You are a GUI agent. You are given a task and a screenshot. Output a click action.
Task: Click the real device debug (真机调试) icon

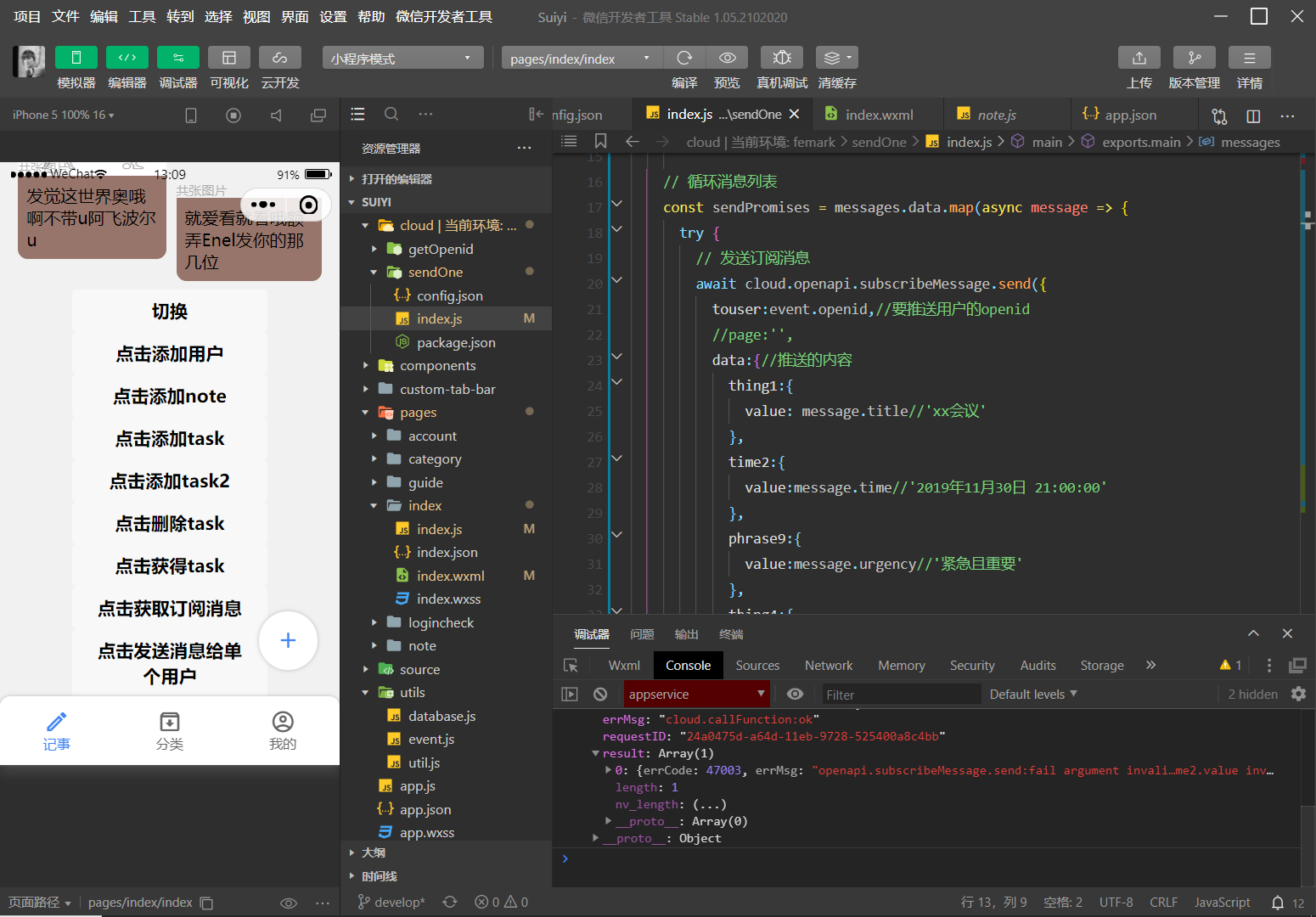pyautogui.click(x=782, y=58)
